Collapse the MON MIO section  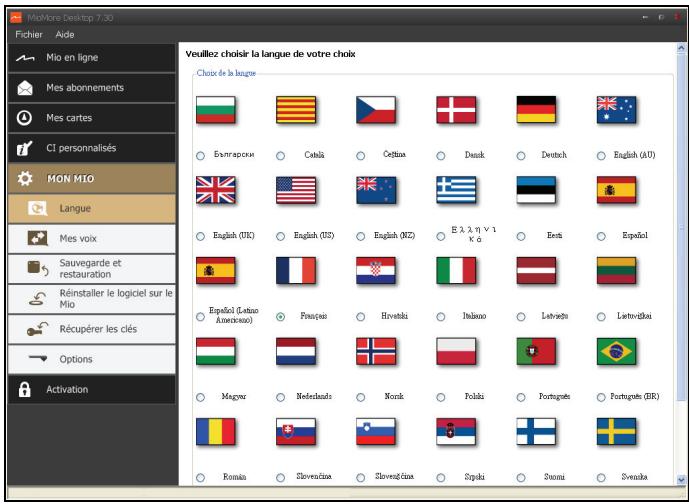pyautogui.click(x=91, y=178)
